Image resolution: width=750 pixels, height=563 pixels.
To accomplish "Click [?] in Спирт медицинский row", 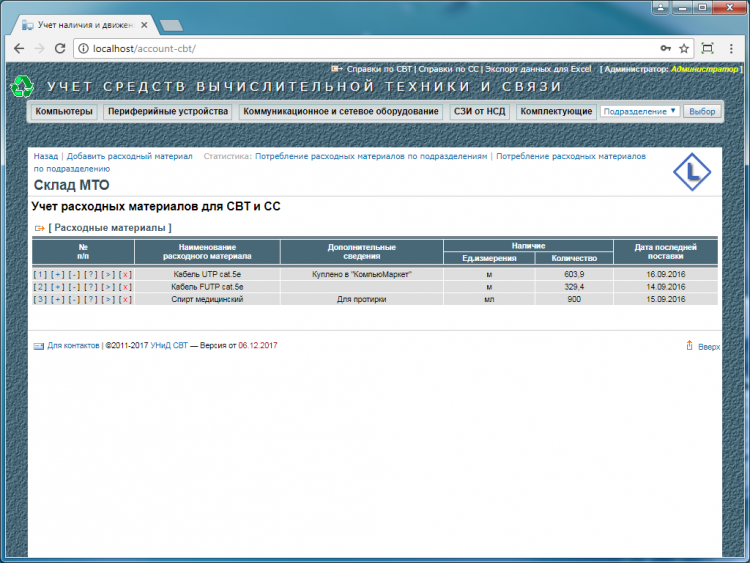I will 91,299.
